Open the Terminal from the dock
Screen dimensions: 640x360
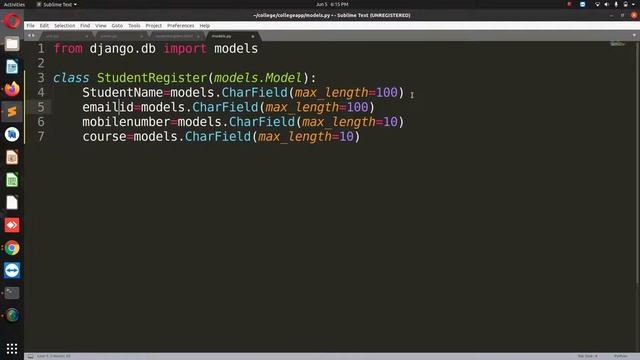coord(12,293)
